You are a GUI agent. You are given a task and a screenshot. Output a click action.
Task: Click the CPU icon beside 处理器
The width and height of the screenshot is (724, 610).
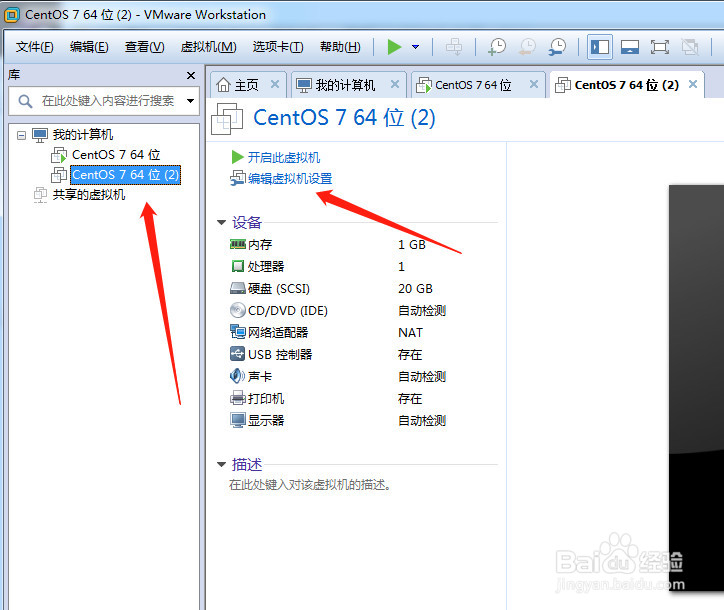(238, 266)
